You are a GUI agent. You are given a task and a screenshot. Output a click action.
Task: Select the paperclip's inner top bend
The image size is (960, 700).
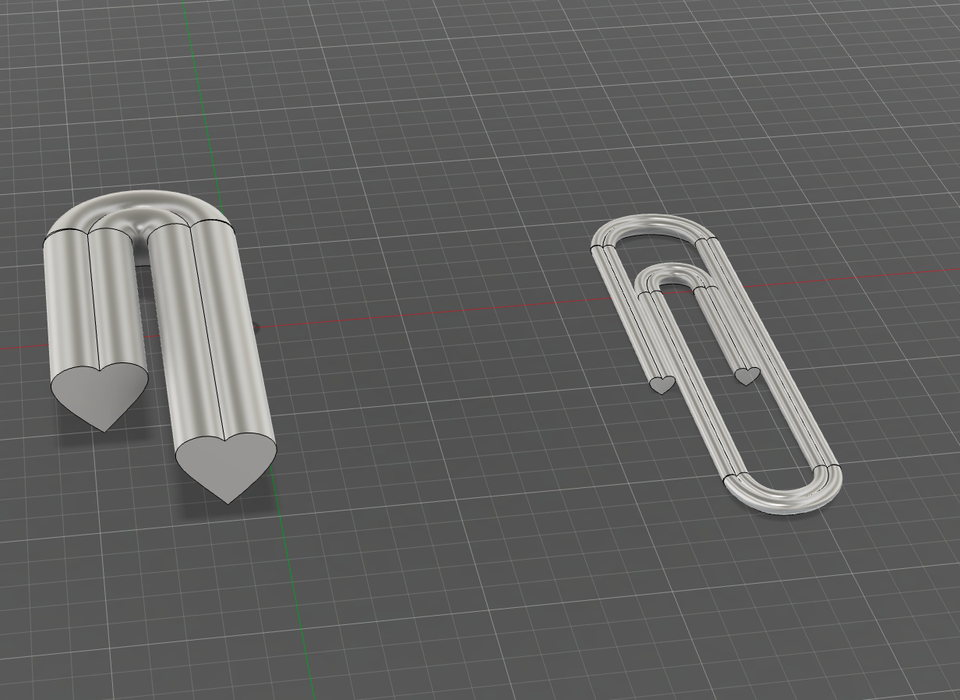675,274
